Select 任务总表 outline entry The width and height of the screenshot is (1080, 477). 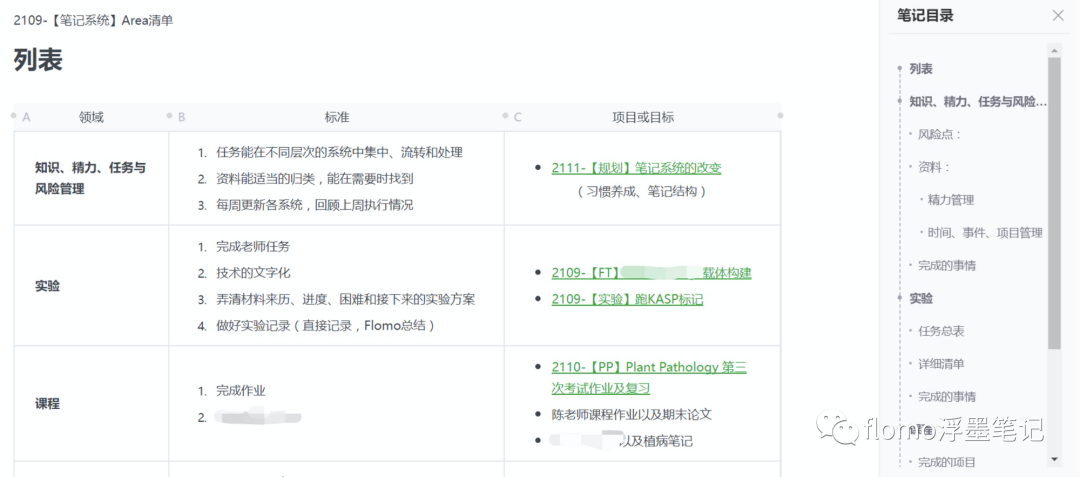pyautogui.click(x=941, y=331)
